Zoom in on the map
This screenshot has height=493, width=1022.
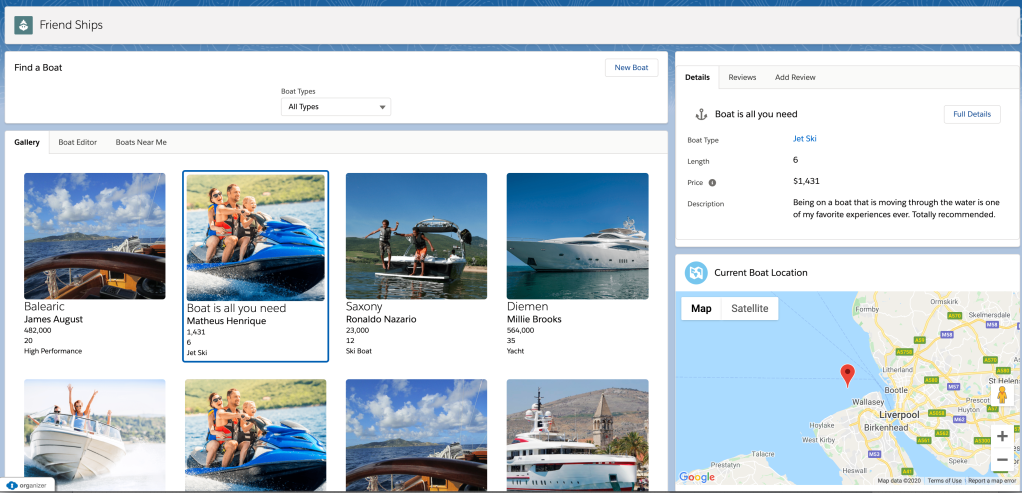[1002, 436]
